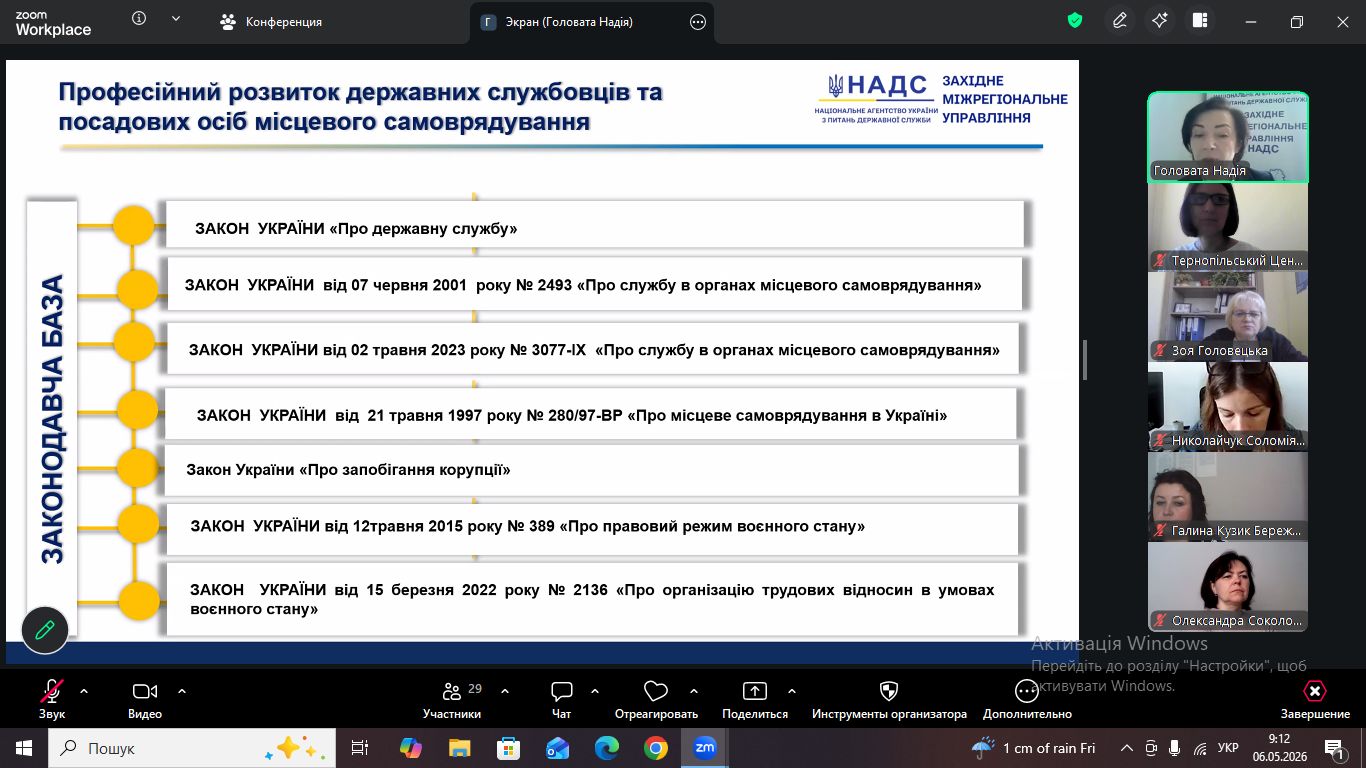The image size is (1366, 768).
Task: Click the Share screen icon
Action: pos(755,692)
